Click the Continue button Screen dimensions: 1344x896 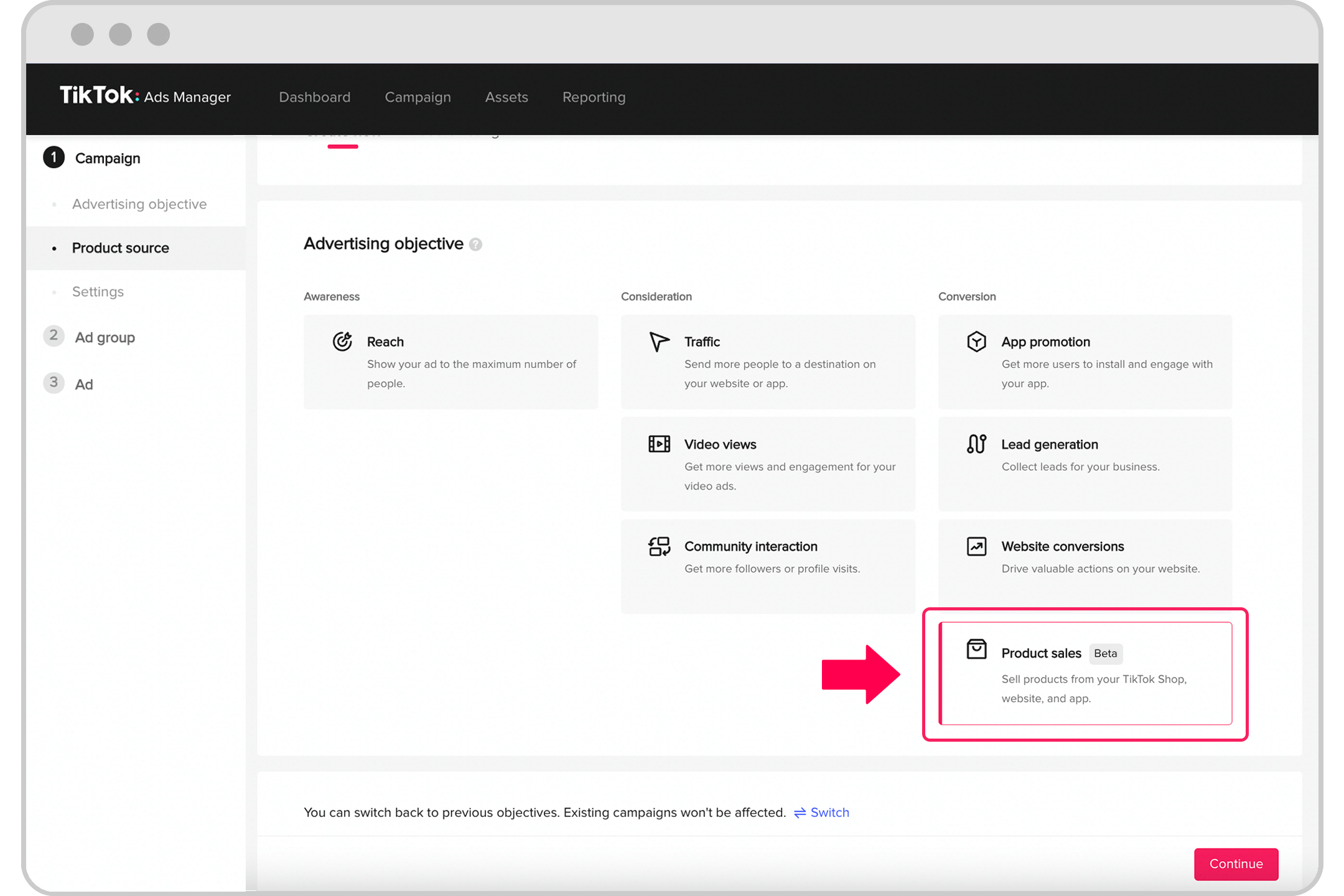1238,864
